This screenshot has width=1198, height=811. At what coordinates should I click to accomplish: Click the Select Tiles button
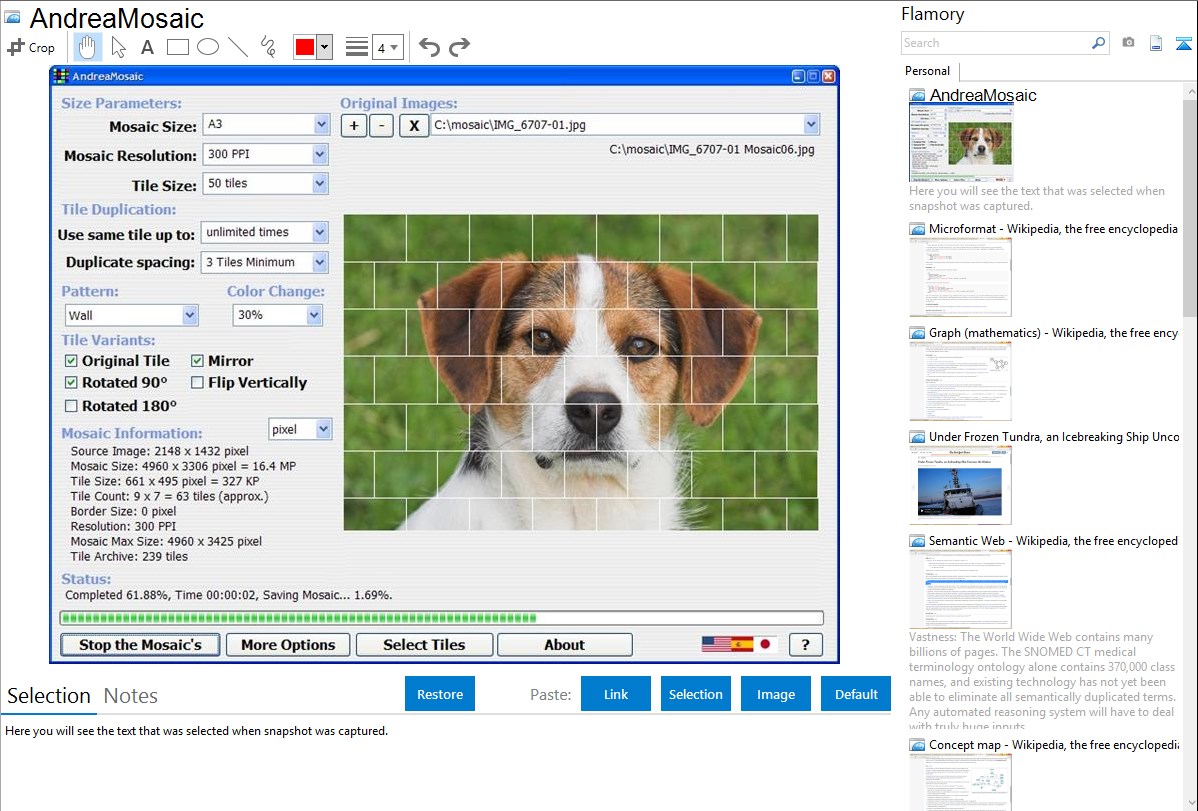point(424,644)
